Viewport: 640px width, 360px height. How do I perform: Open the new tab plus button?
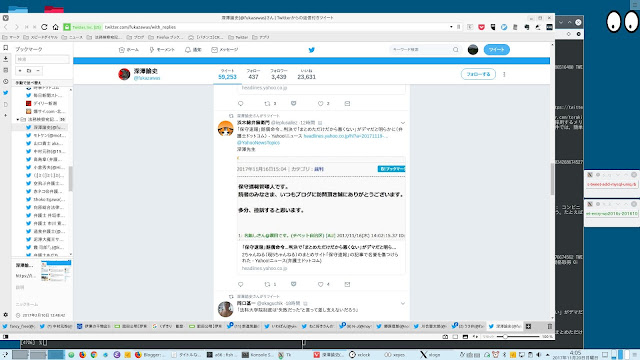[528, 326]
